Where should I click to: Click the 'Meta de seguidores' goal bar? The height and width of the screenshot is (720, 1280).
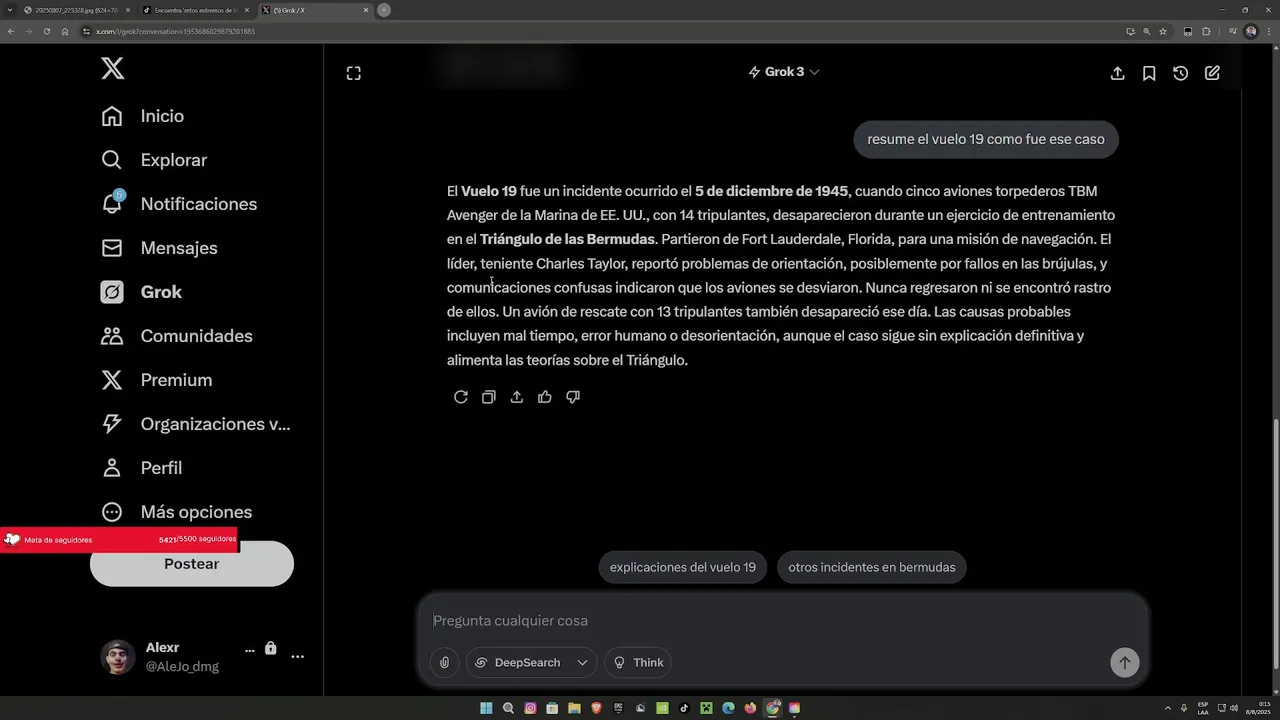pos(119,540)
